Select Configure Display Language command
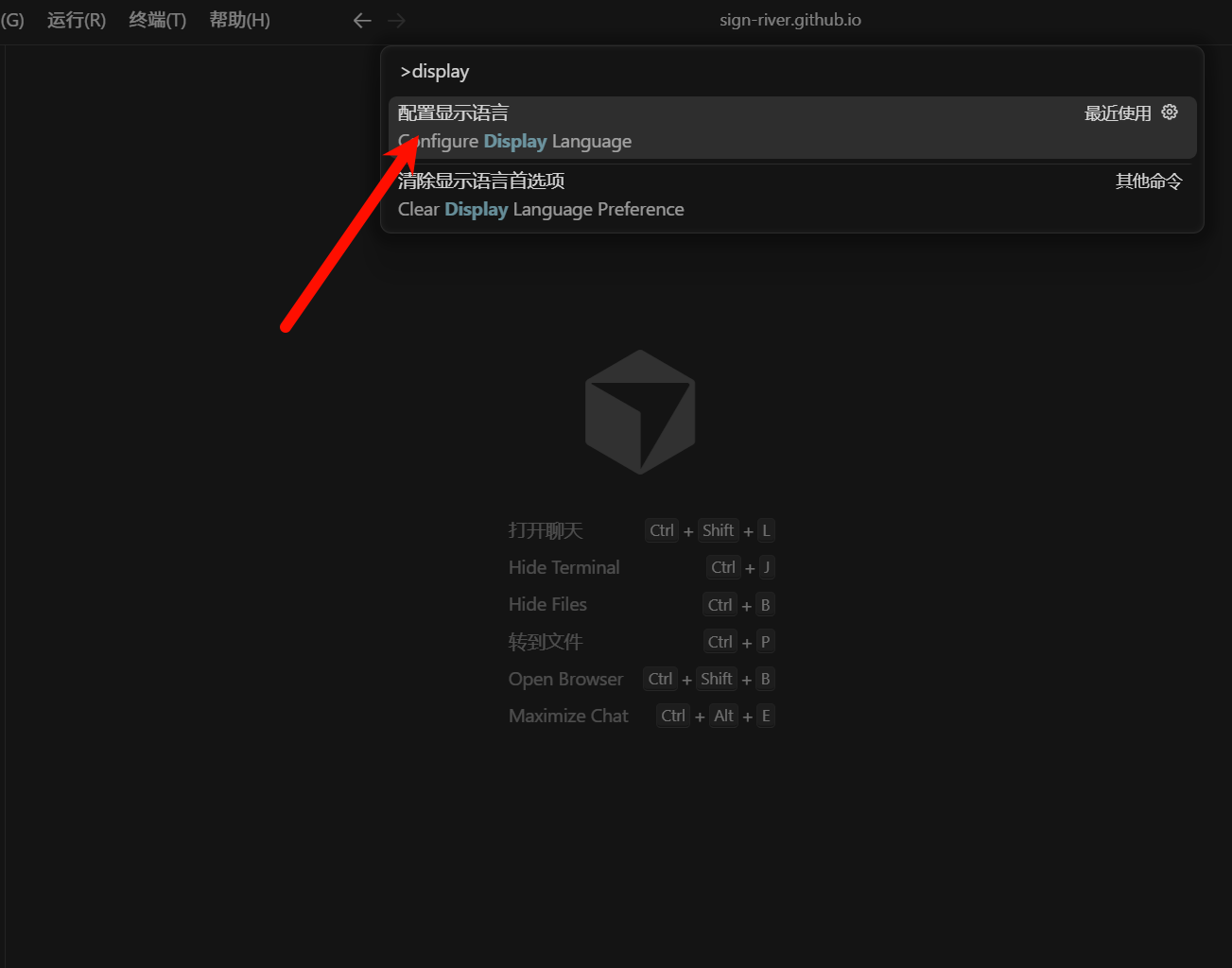Viewport: 1232px width, 968px height. pyautogui.click(x=792, y=128)
